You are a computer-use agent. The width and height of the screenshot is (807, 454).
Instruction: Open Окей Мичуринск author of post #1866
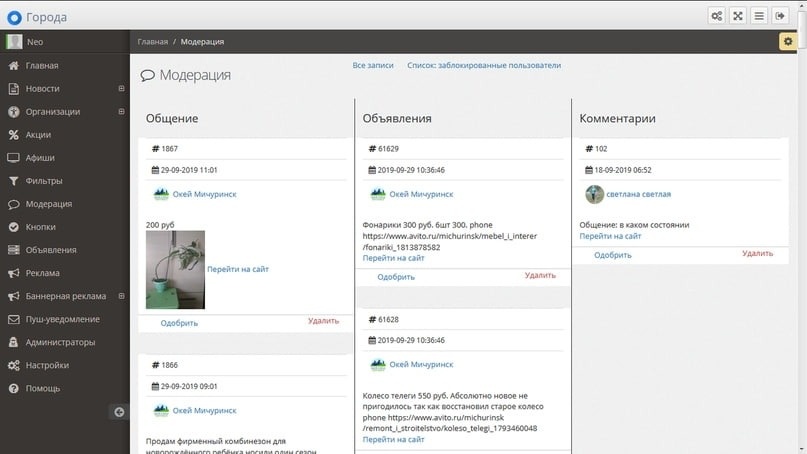pyautogui.click(x=204, y=410)
